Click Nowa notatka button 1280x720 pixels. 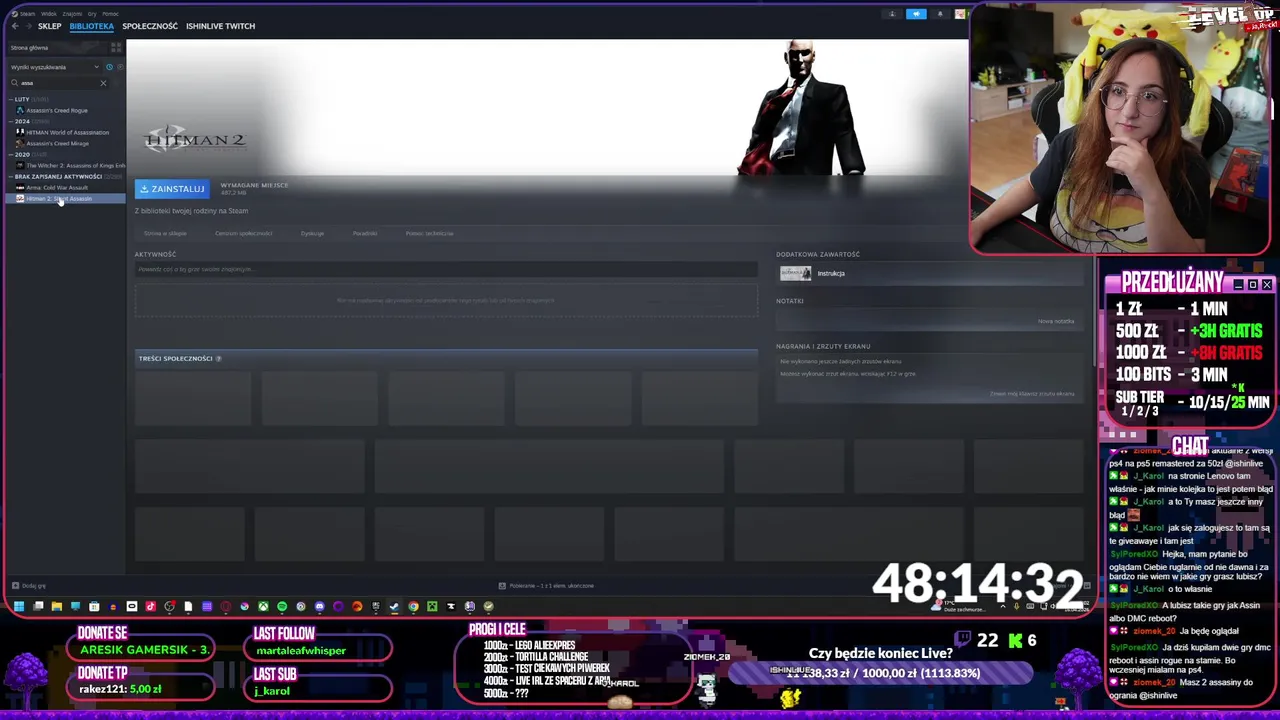click(1056, 321)
